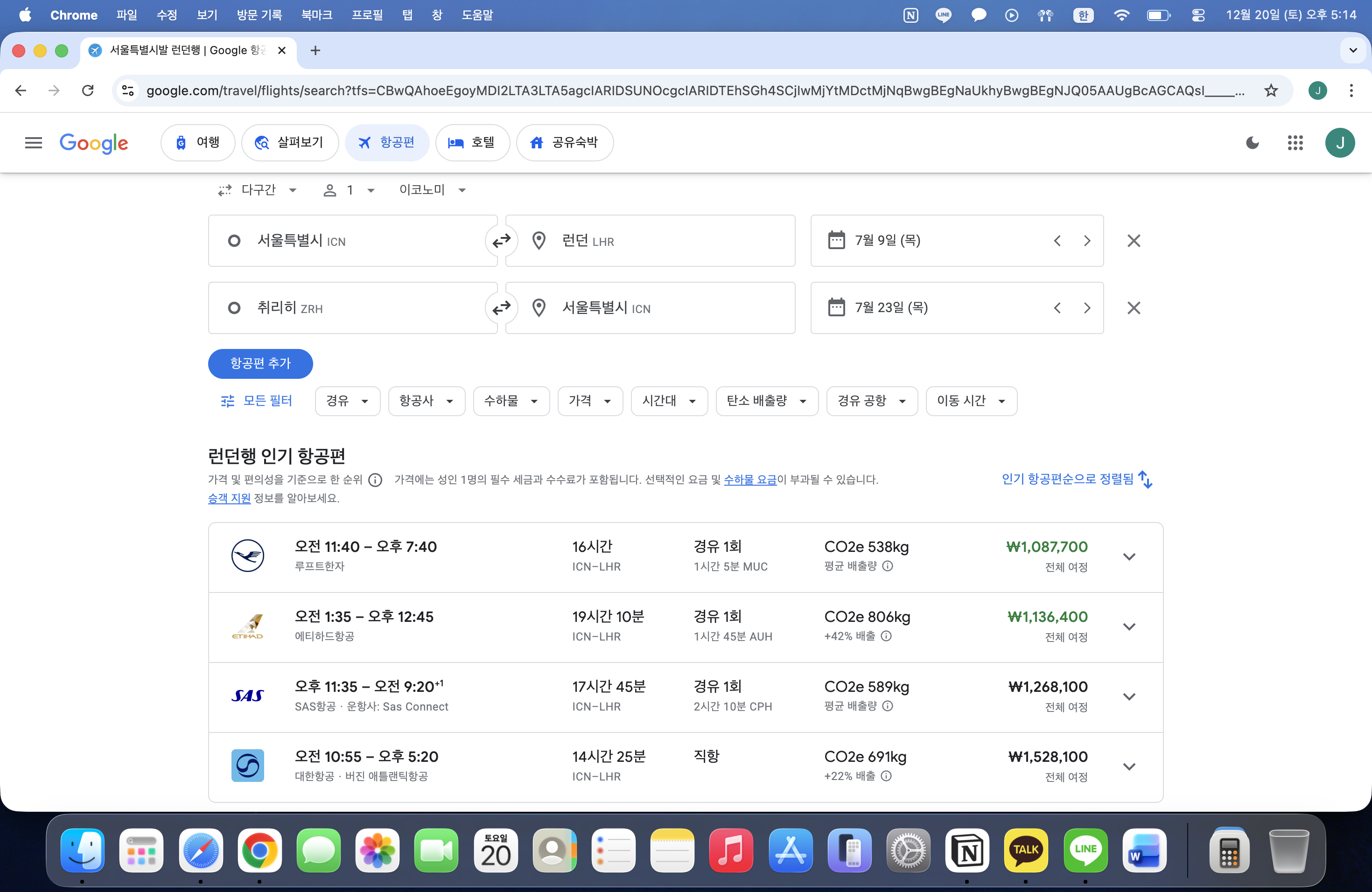Click the London LHR destination field
The image size is (1372, 892).
650,240
